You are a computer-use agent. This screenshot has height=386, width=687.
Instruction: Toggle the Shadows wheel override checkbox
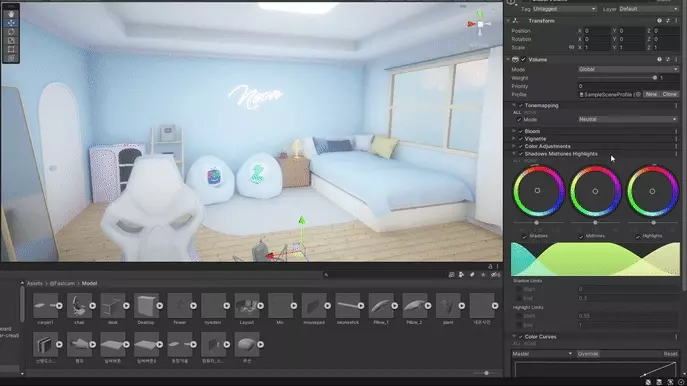[524, 237]
